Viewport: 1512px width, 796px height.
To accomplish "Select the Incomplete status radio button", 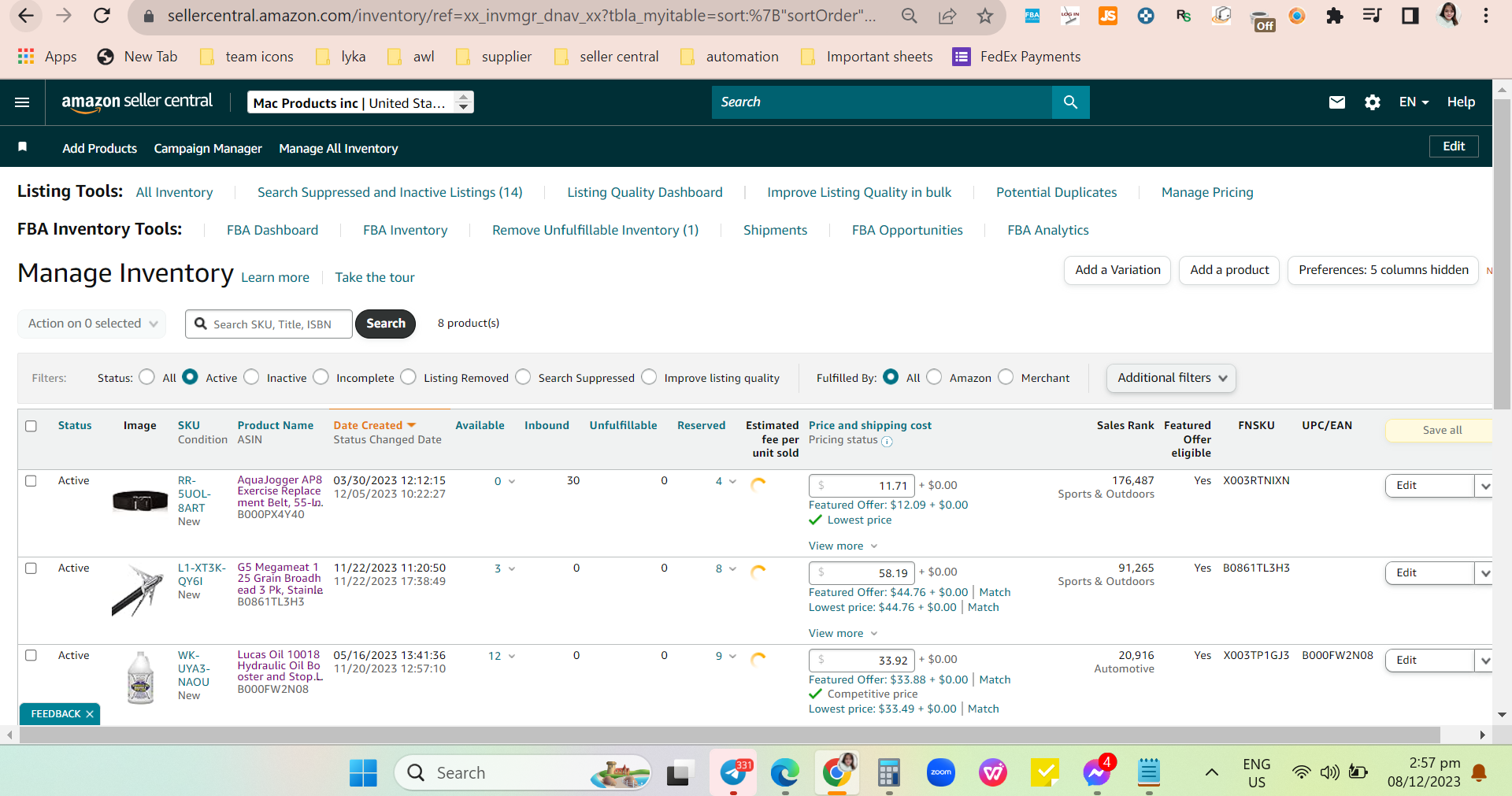I will pyautogui.click(x=321, y=377).
